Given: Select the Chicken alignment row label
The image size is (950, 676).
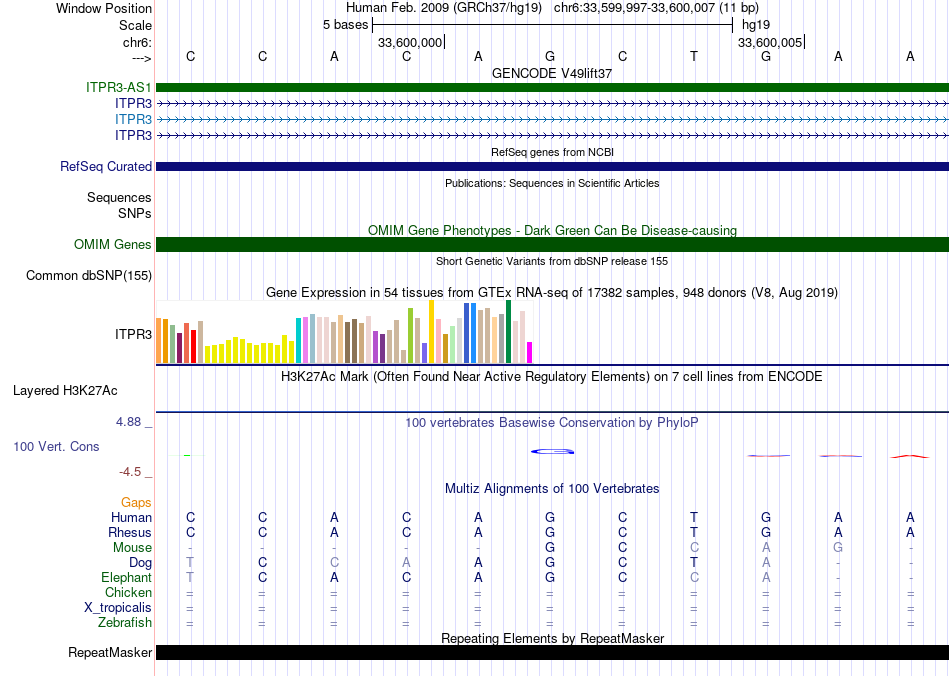Looking at the screenshot, I should pos(128,592).
